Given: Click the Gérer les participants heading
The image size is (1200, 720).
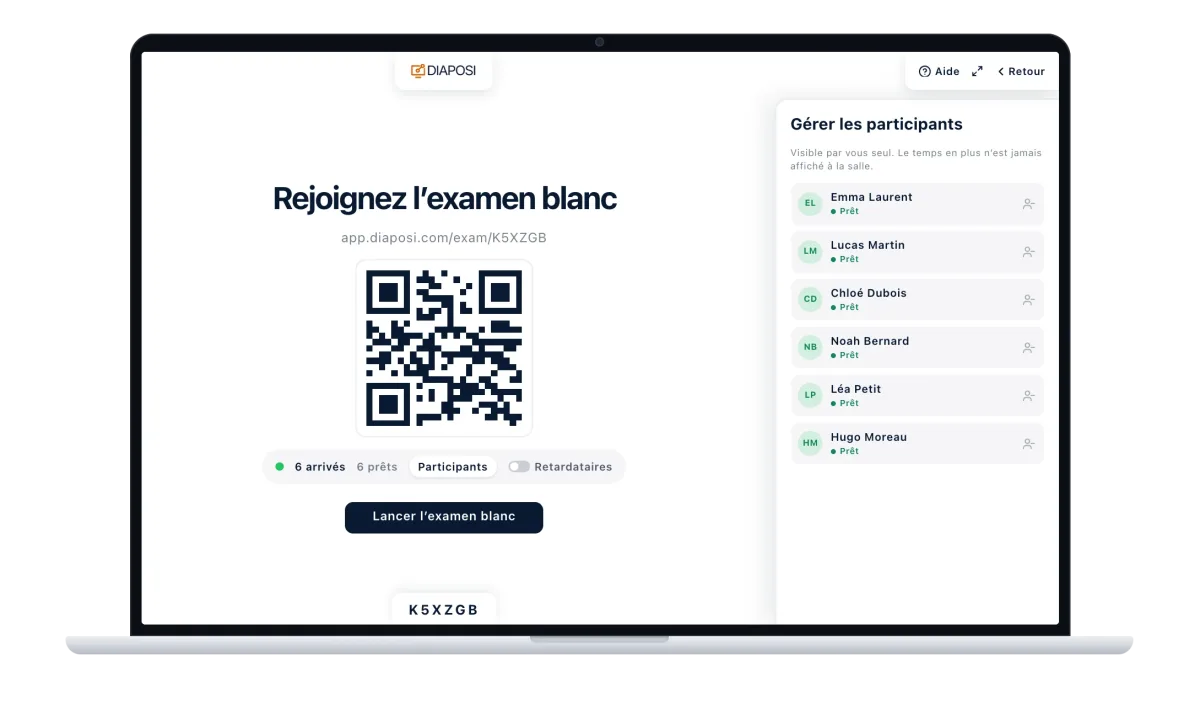Looking at the screenshot, I should (x=876, y=125).
